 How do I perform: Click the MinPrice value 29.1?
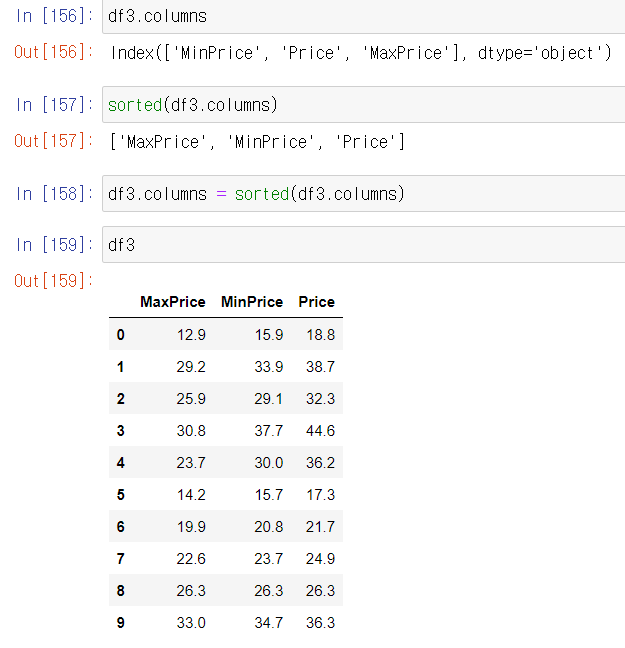click(x=269, y=399)
